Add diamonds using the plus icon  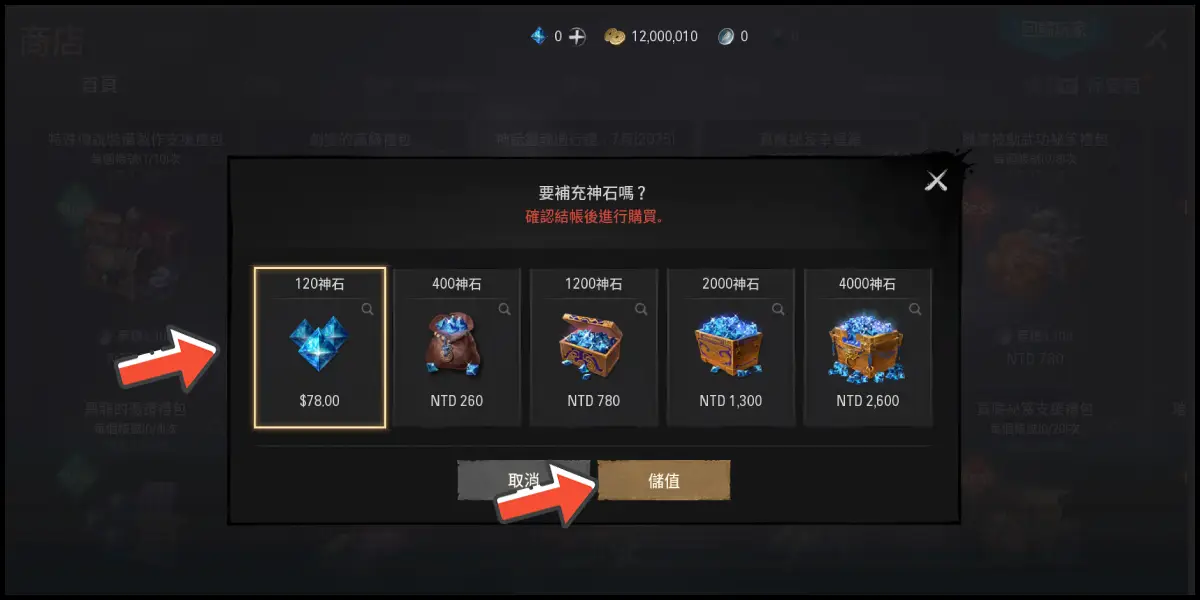click(577, 37)
